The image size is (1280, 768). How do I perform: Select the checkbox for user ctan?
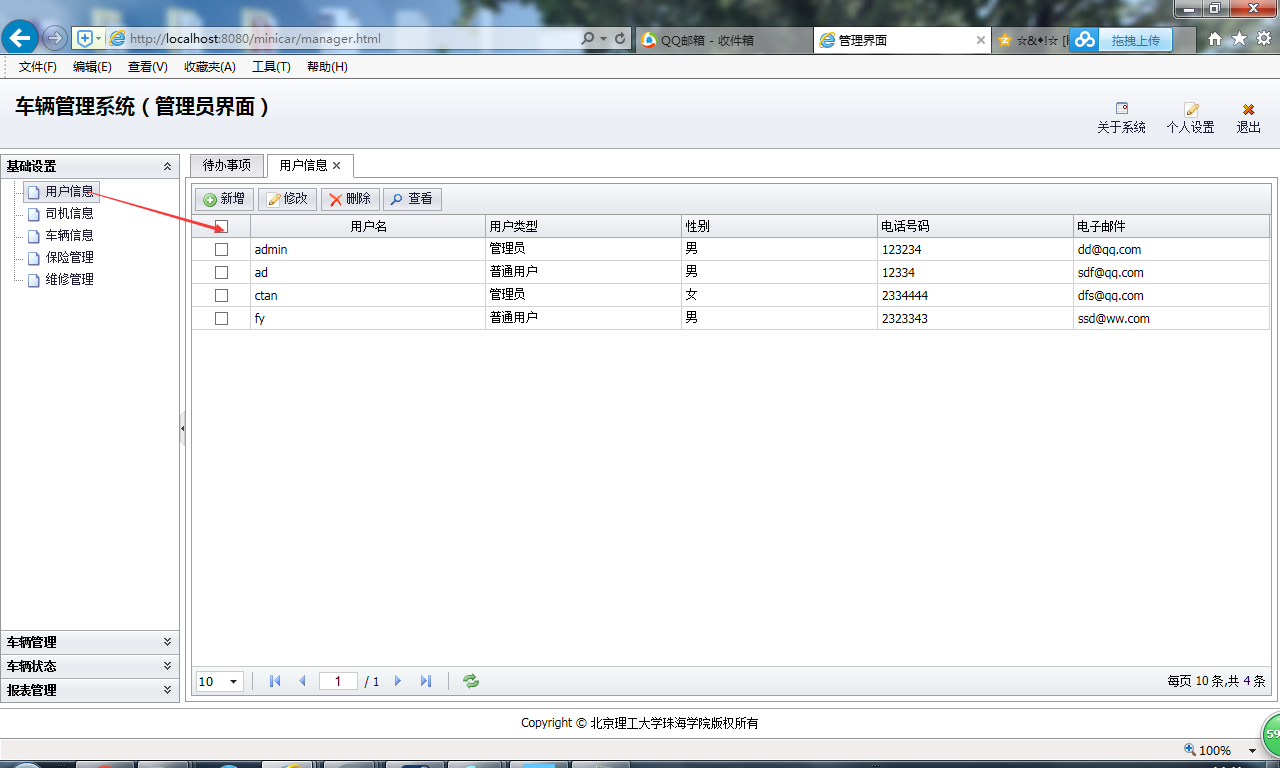[x=222, y=295]
